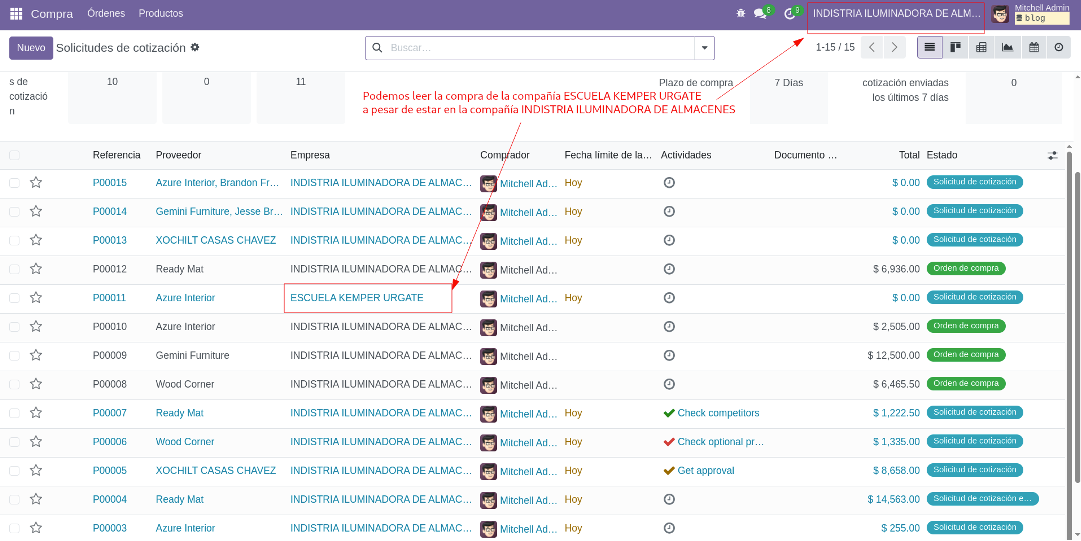This screenshot has height=541, width=1081.
Task: Check the P00010 row checkbox
Action: coord(14,327)
